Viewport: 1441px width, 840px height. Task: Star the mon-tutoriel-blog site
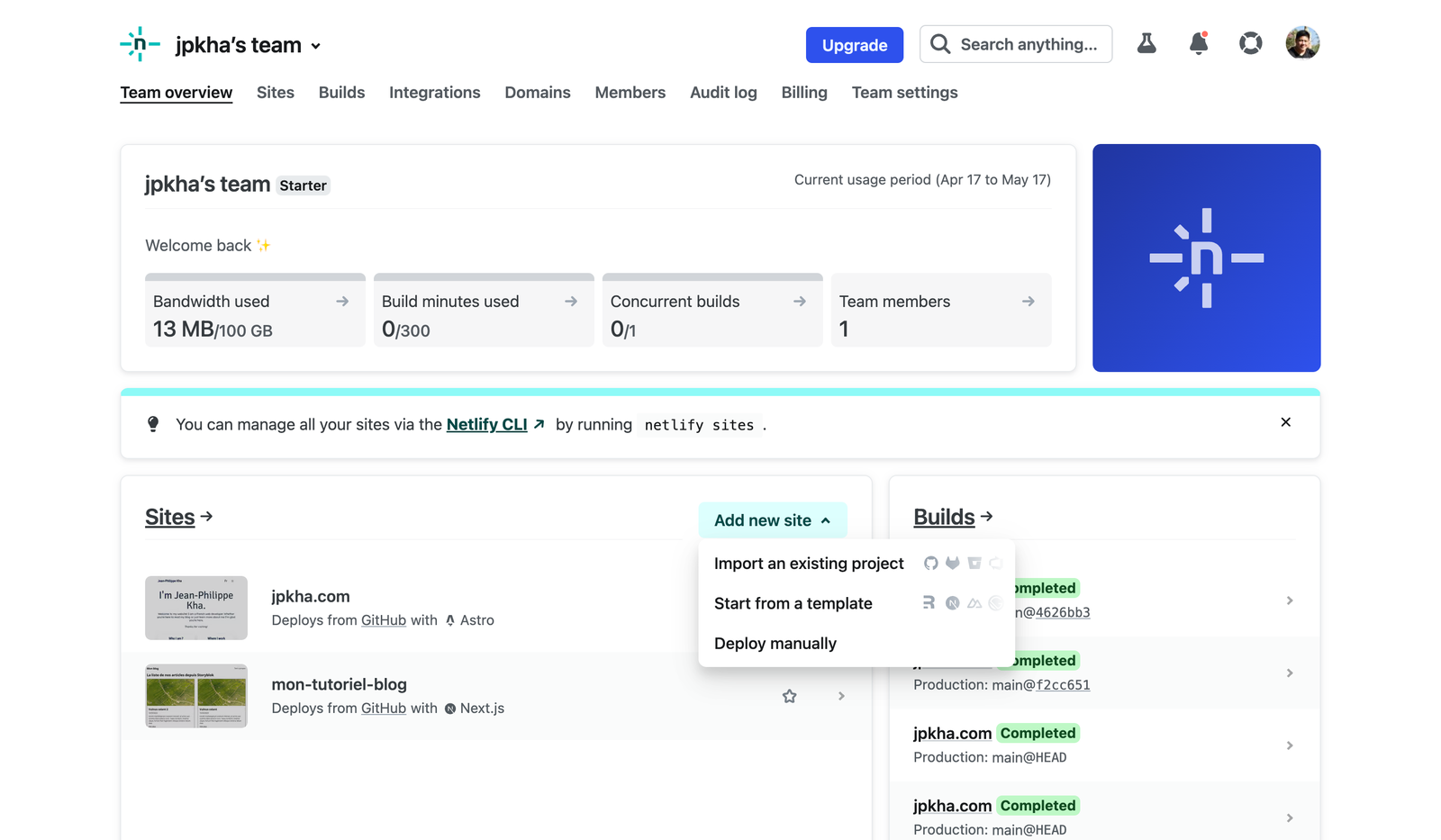coord(790,696)
